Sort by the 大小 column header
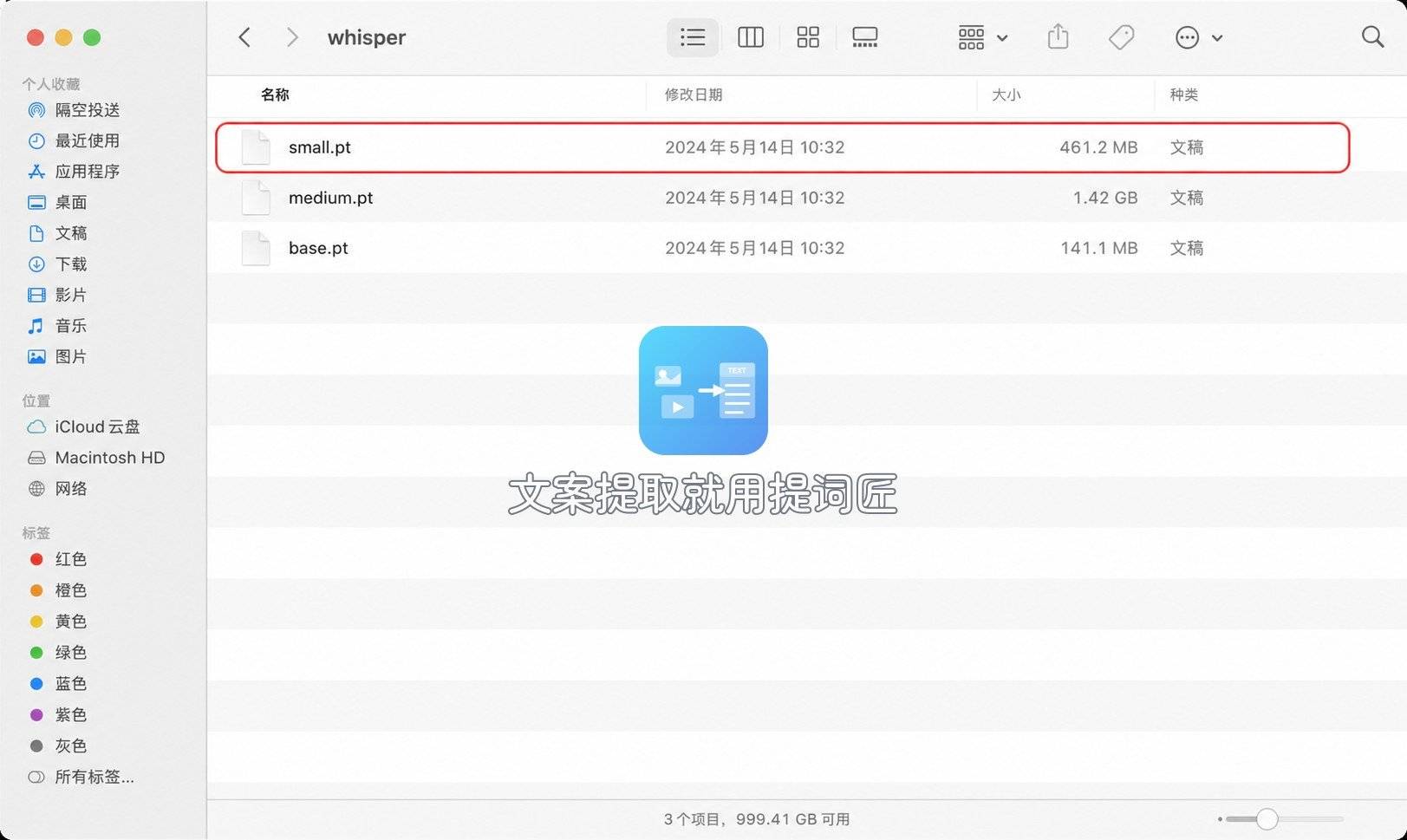The image size is (1407, 840). click(1006, 94)
